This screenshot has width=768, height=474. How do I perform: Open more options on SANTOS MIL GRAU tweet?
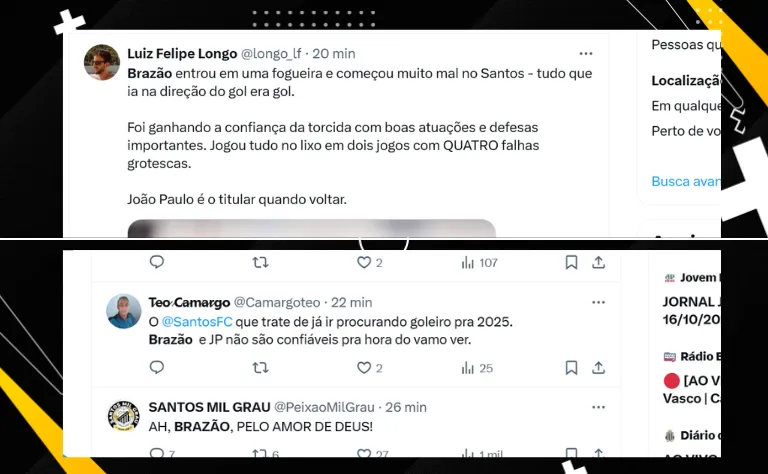(599, 407)
